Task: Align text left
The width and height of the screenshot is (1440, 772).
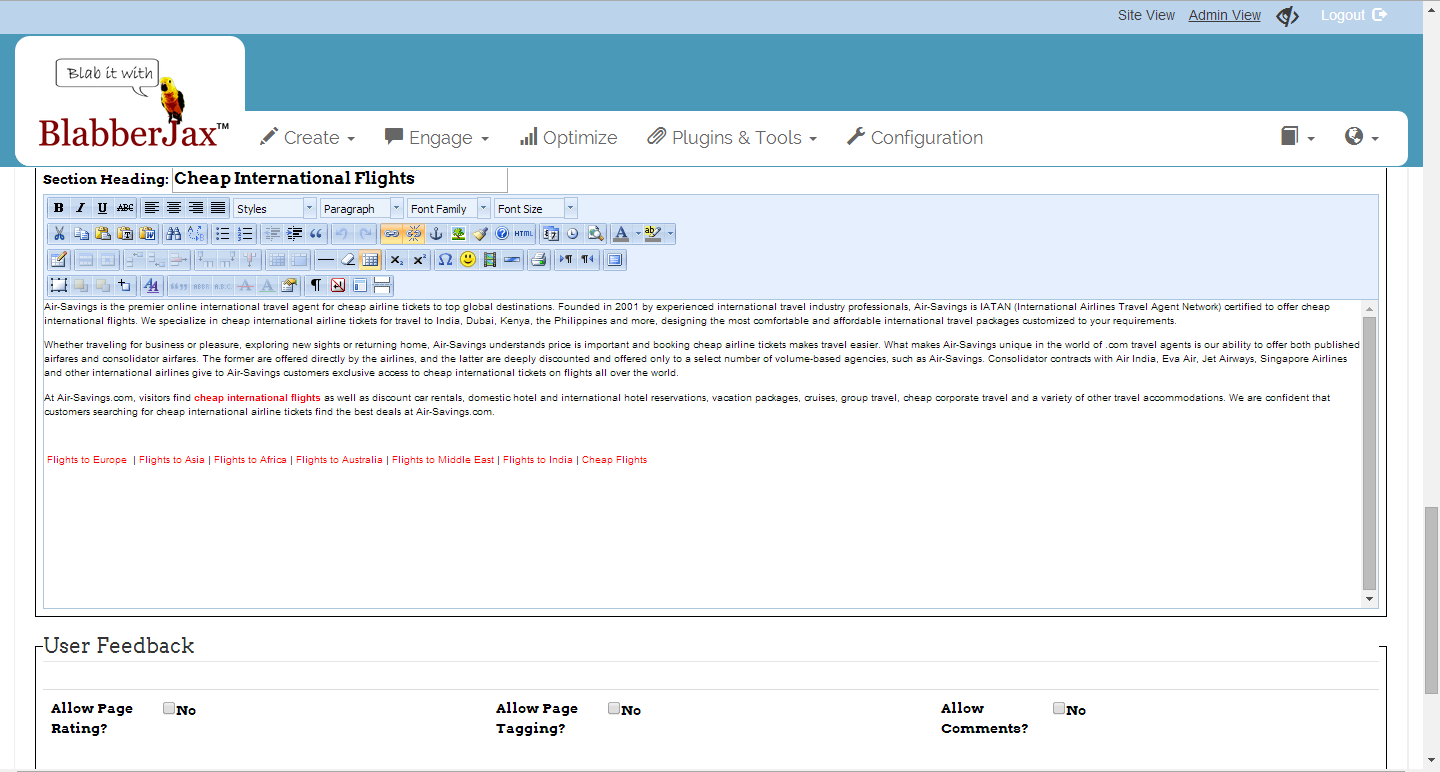Action: (x=152, y=208)
